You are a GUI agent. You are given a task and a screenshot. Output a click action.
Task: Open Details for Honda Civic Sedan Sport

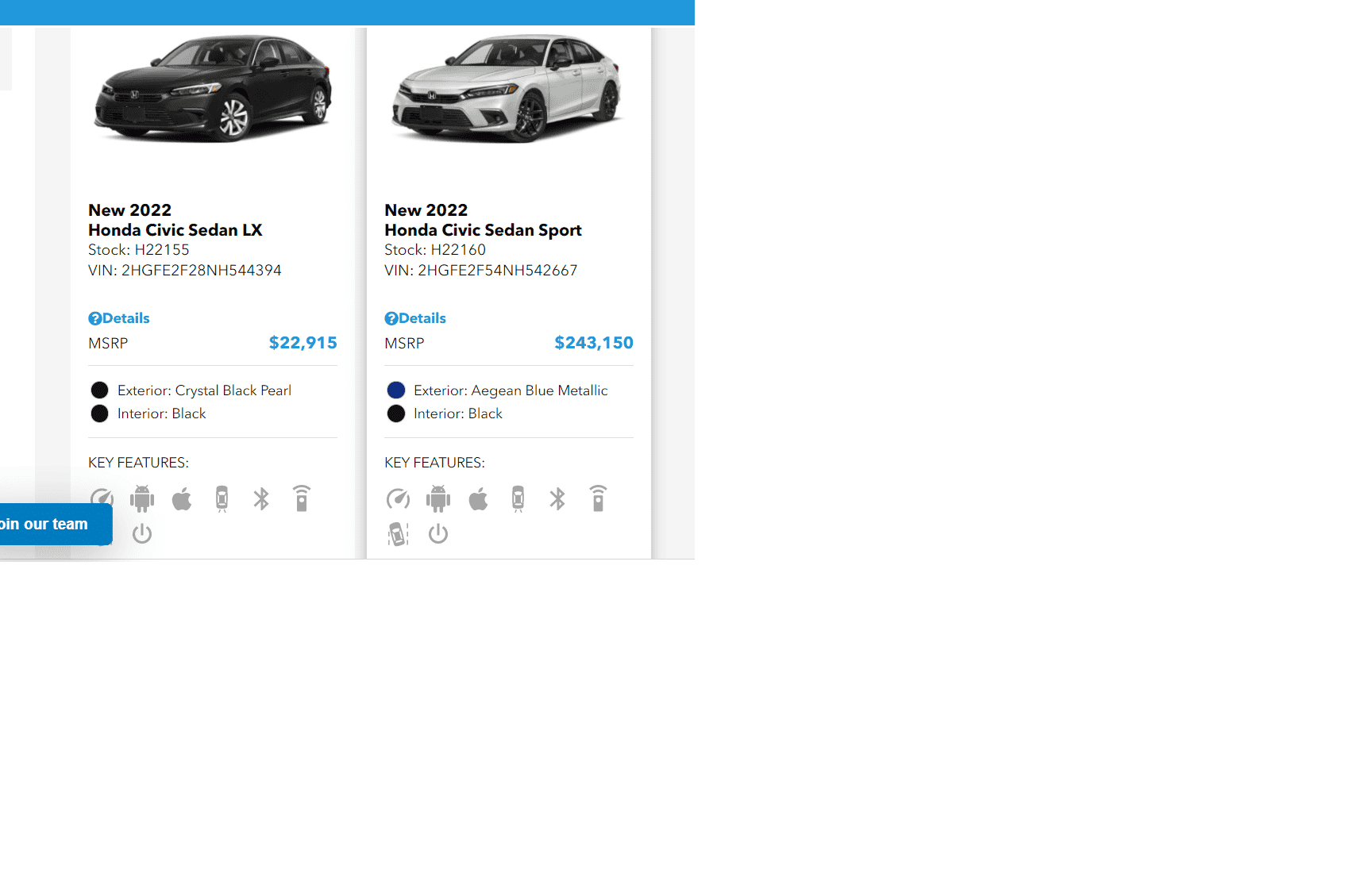click(415, 318)
